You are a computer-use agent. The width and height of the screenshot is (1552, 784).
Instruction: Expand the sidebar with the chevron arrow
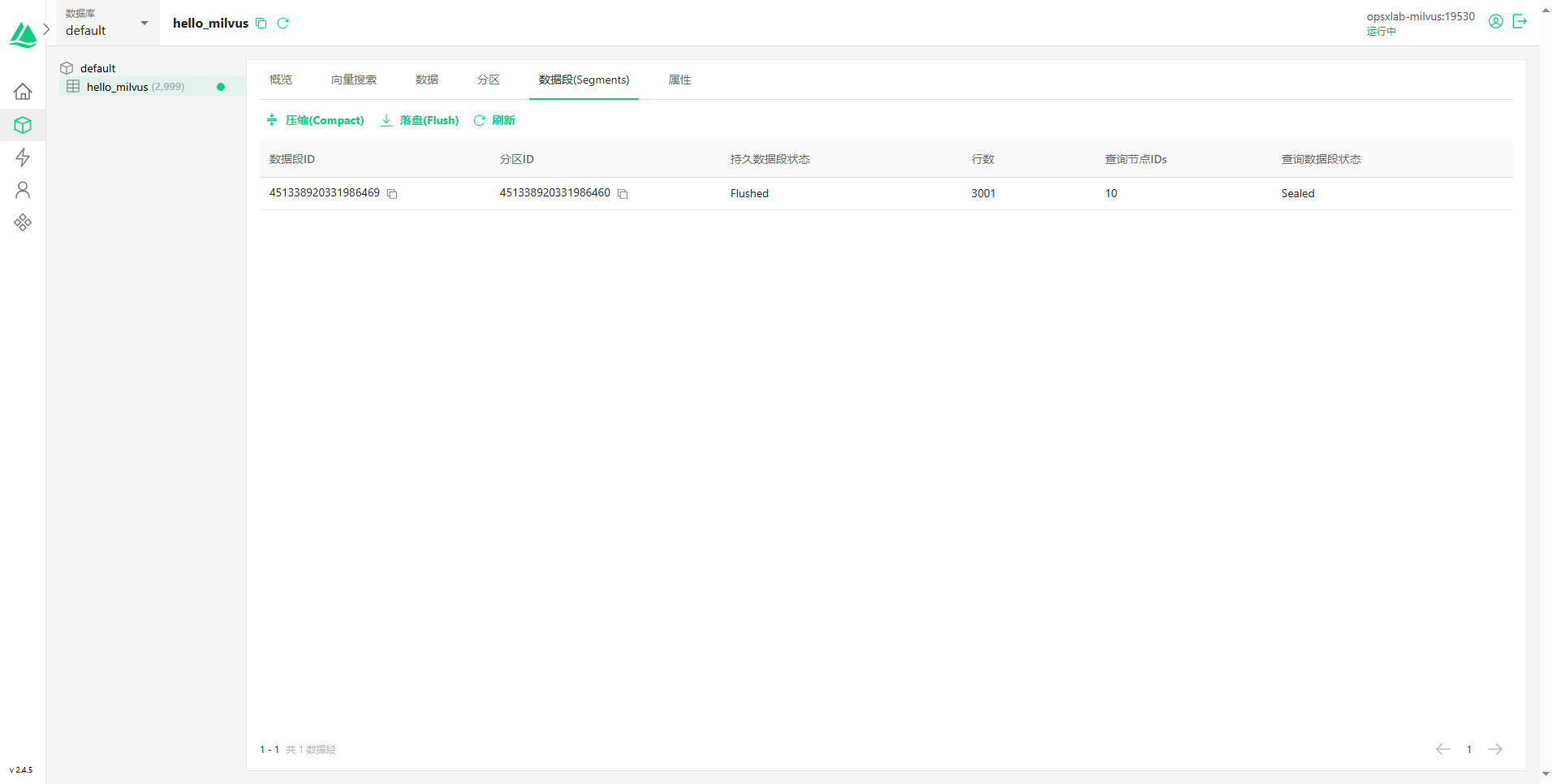tap(47, 29)
